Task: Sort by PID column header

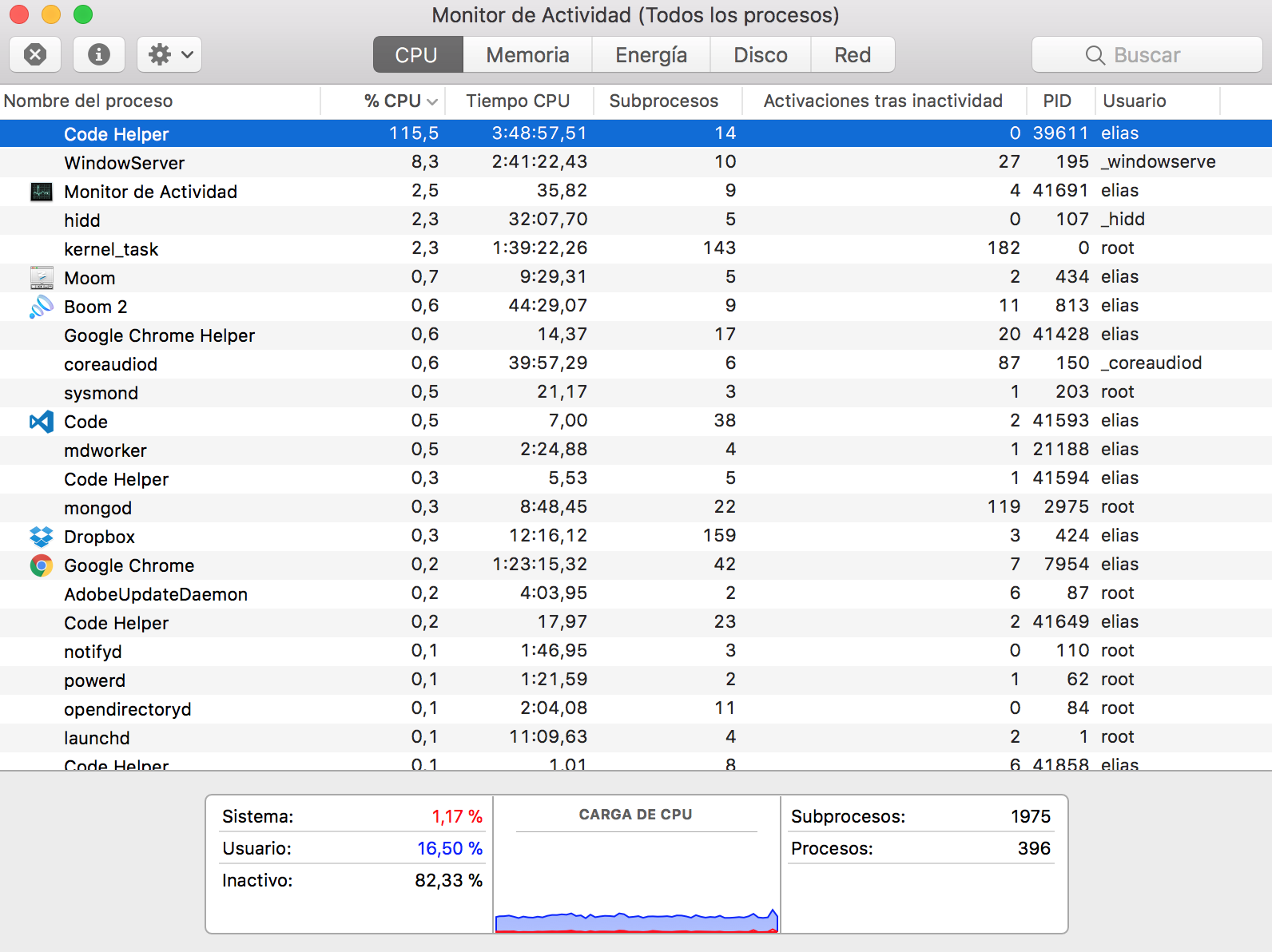Action: point(1059,101)
